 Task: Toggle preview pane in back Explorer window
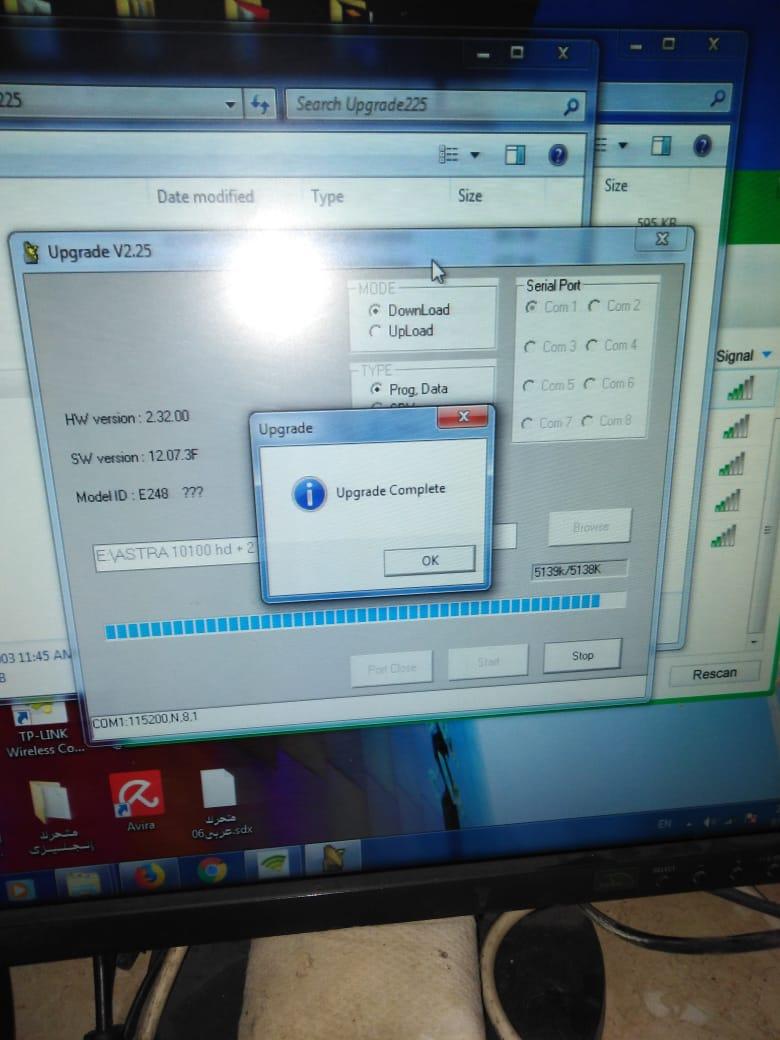[x=661, y=145]
